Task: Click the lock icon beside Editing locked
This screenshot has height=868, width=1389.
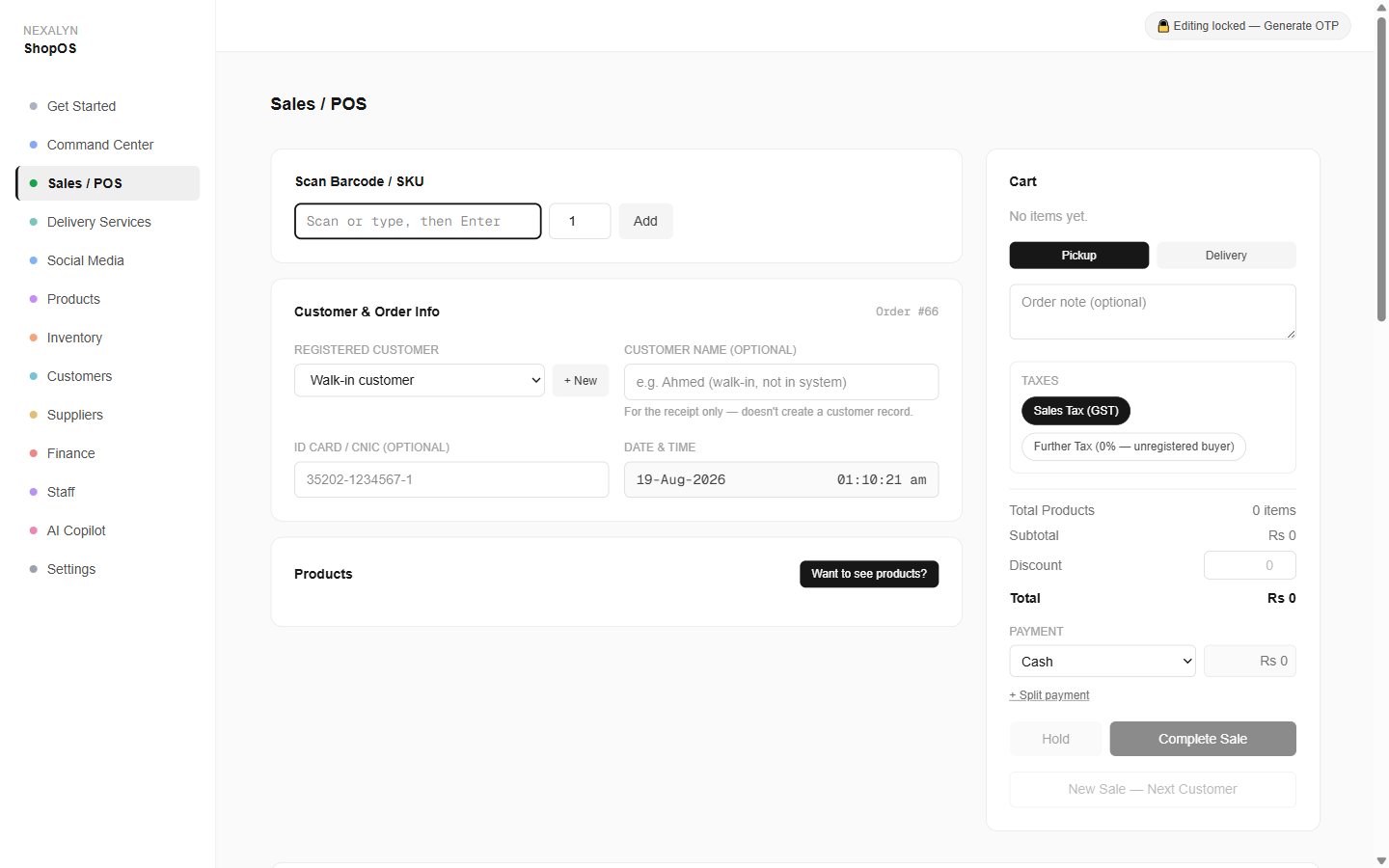Action: tap(1163, 26)
